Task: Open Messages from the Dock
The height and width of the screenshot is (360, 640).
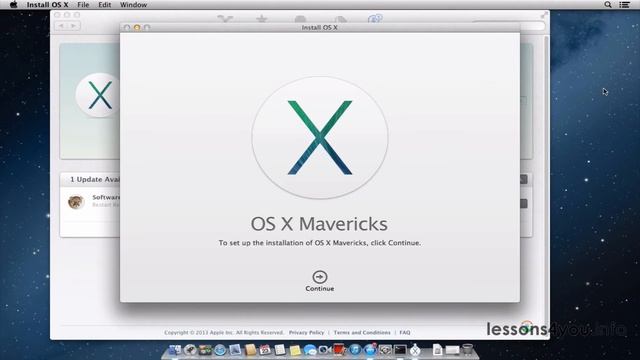Action: click(310, 350)
